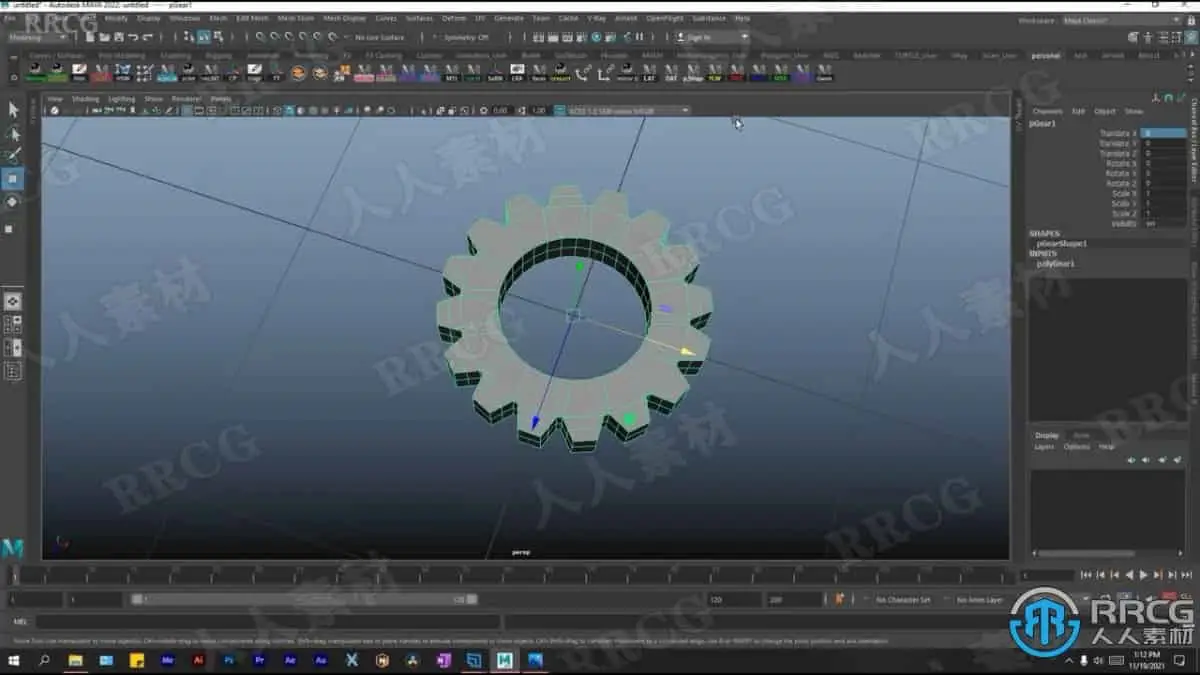Open Sign In account dropdown
The image size is (1200, 675).
714,37
